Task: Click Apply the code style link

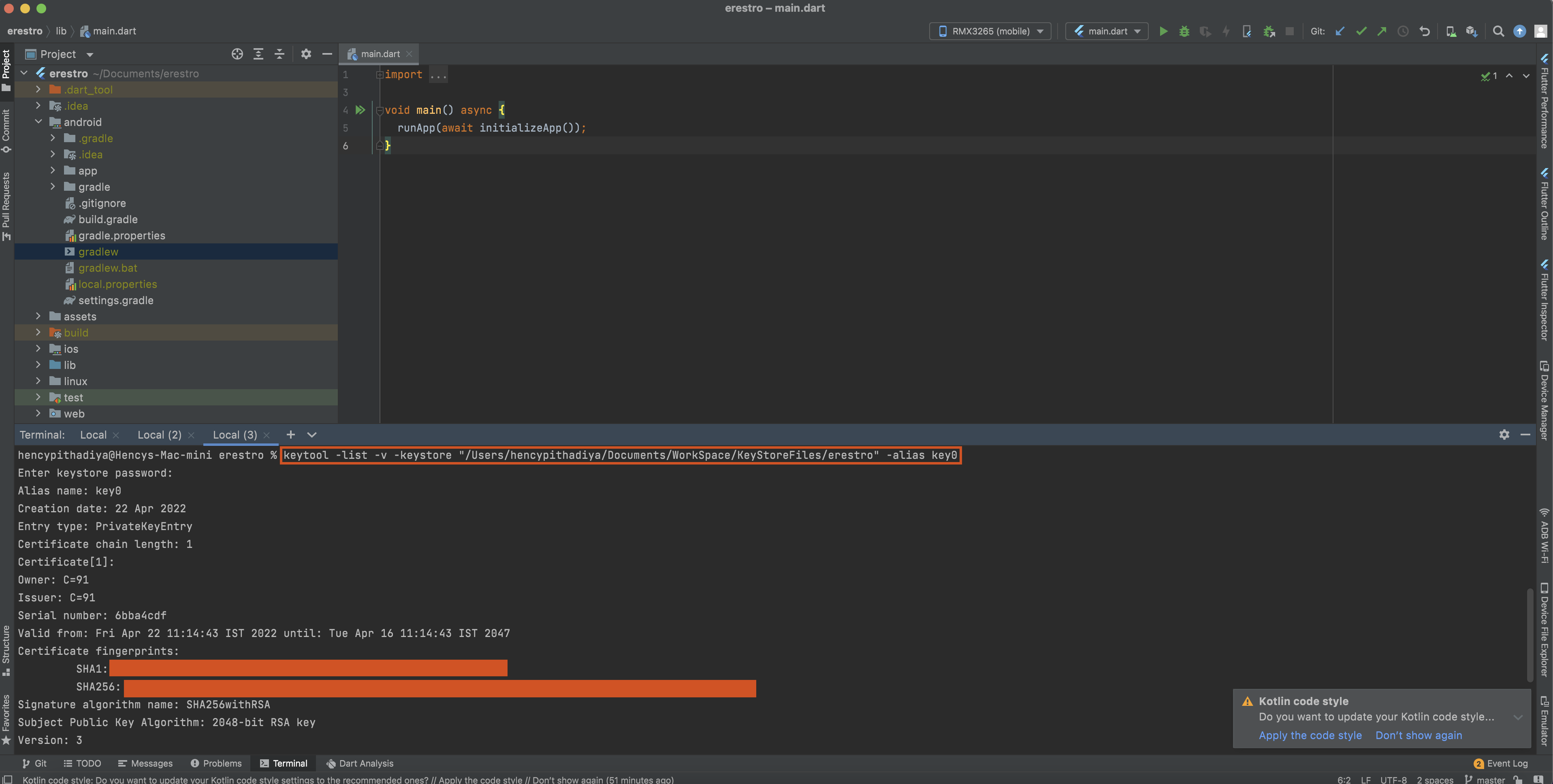Action: [1310, 735]
